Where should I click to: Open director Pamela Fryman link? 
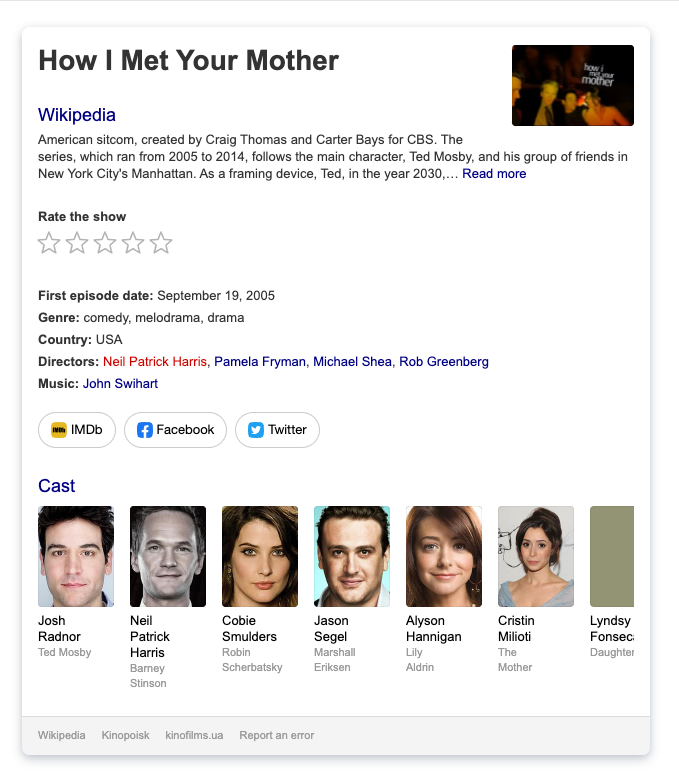(x=260, y=362)
